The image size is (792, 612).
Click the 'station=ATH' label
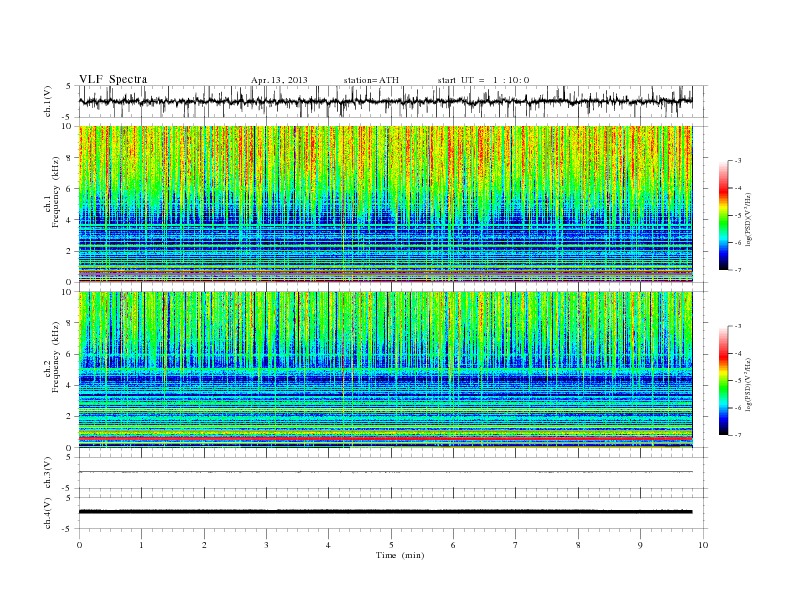[x=371, y=80]
